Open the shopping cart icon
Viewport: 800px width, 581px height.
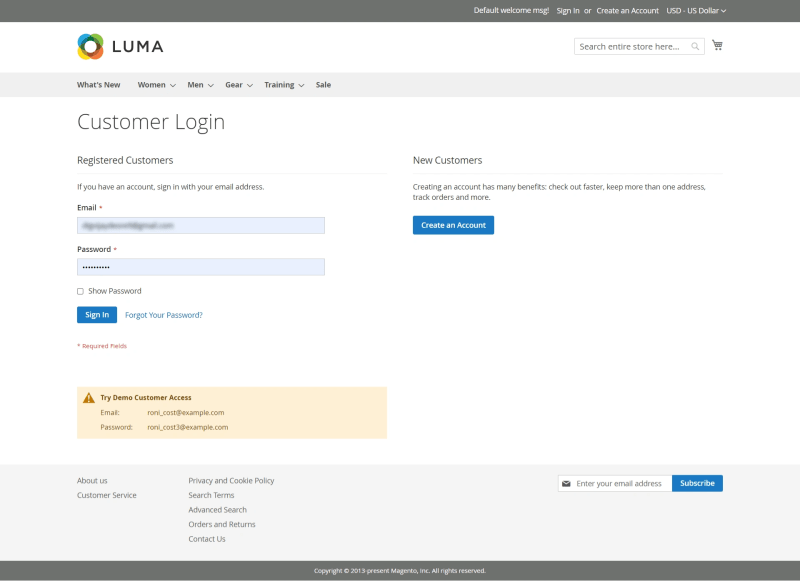pos(718,45)
